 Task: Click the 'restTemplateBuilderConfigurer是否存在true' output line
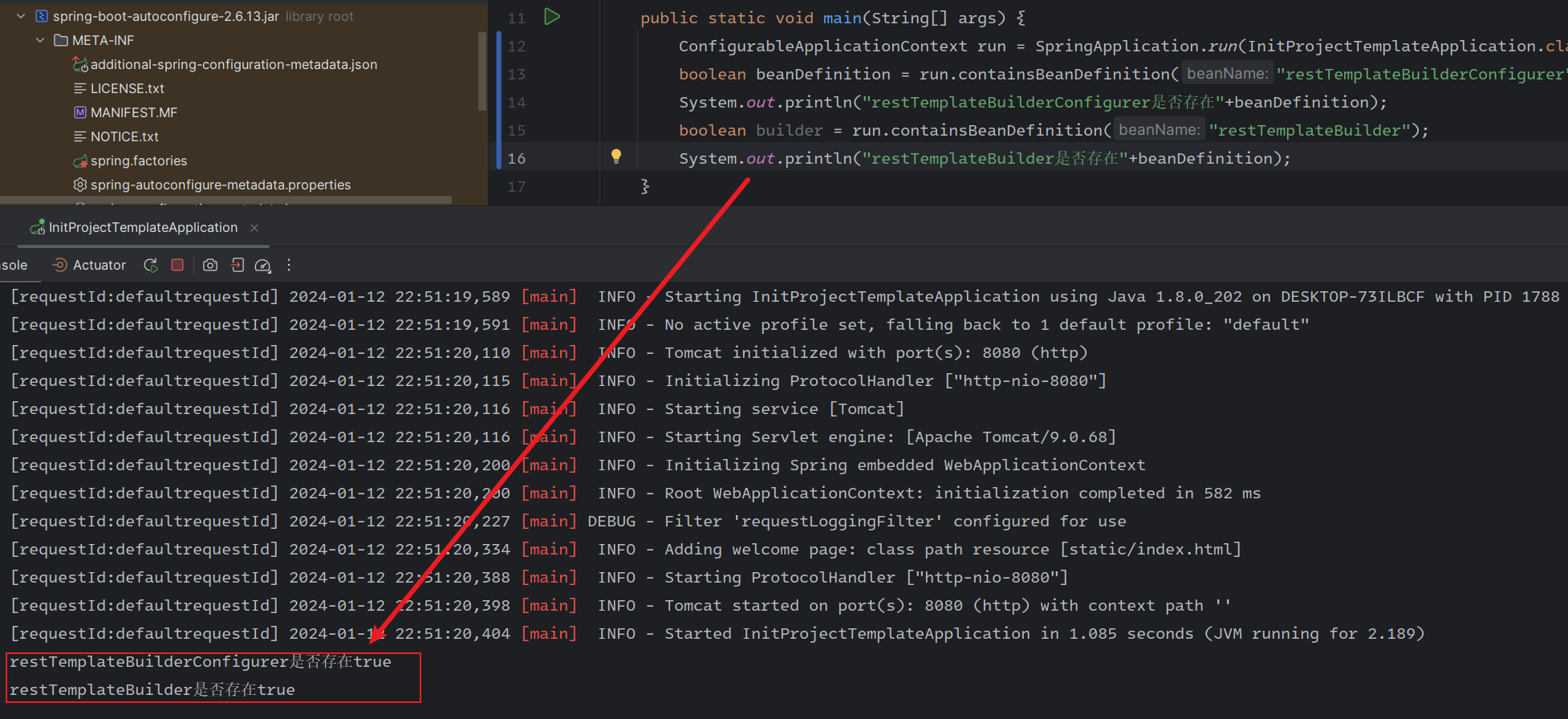[201, 662]
